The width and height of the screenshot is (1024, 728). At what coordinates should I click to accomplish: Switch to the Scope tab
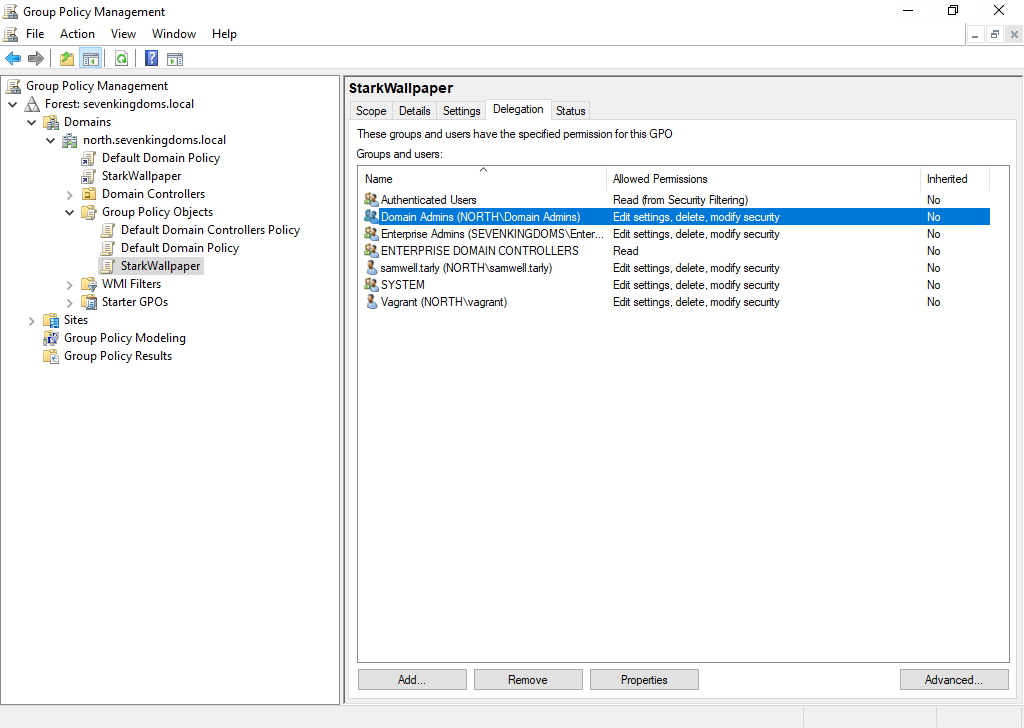pos(371,111)
